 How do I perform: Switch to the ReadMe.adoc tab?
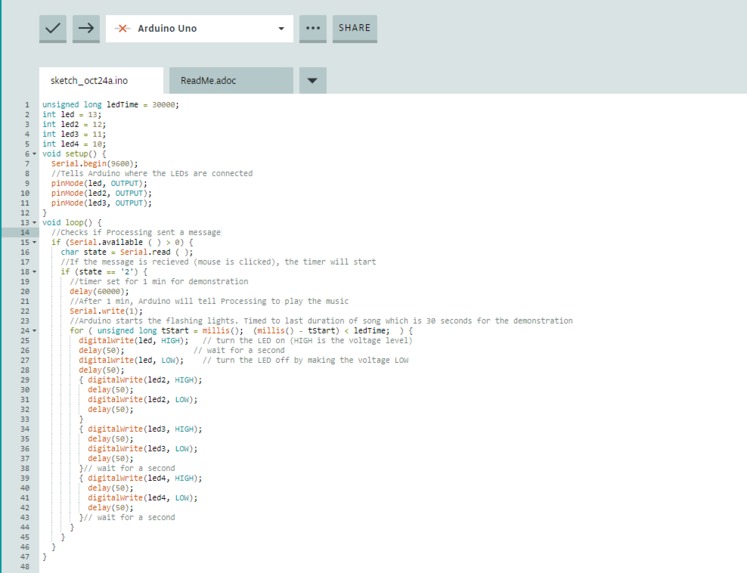click(231, 80)
